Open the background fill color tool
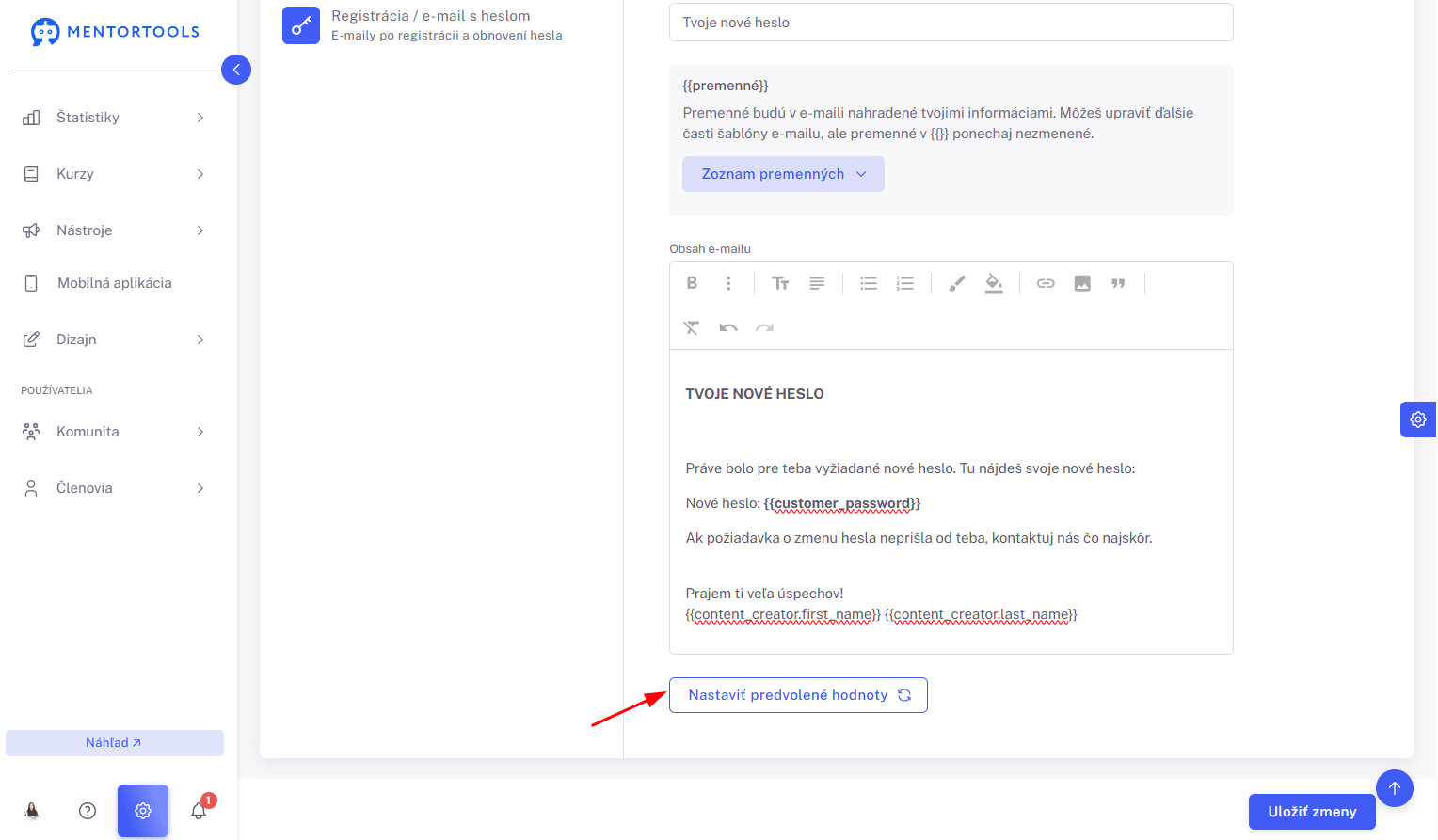1438x840 pixels. (994, 283)
